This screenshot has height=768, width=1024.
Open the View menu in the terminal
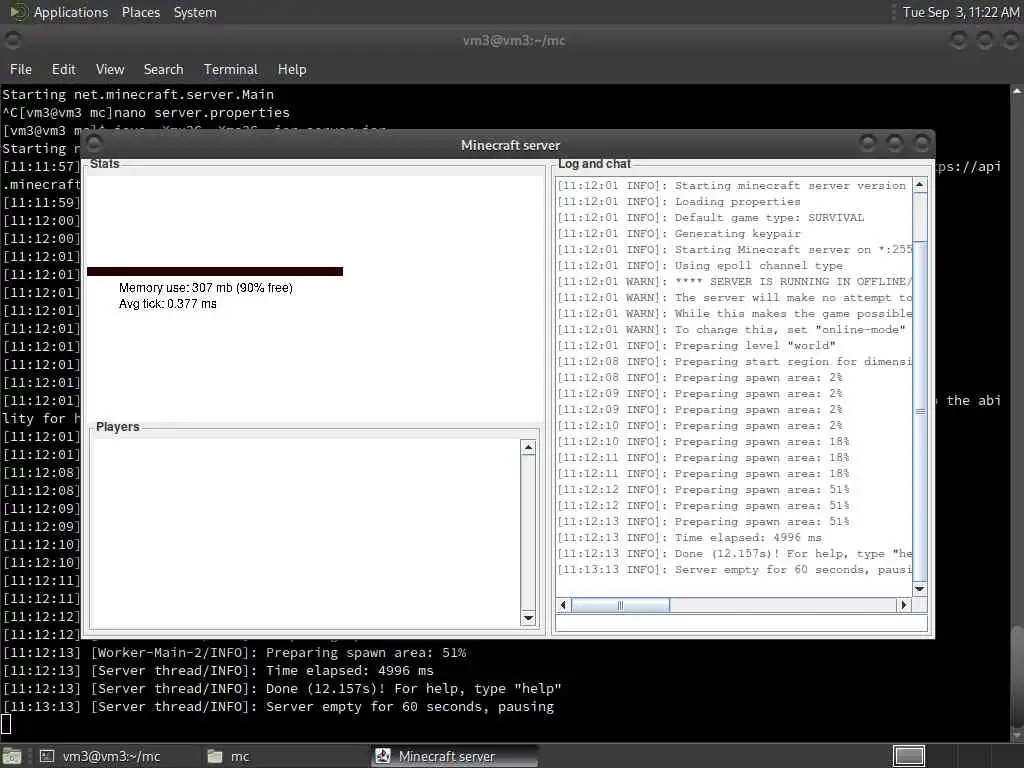pos(110,69)
